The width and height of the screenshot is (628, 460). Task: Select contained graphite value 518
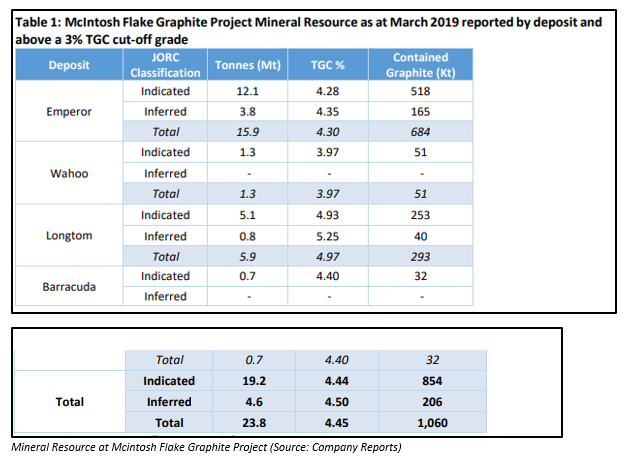tap(421, 91)
